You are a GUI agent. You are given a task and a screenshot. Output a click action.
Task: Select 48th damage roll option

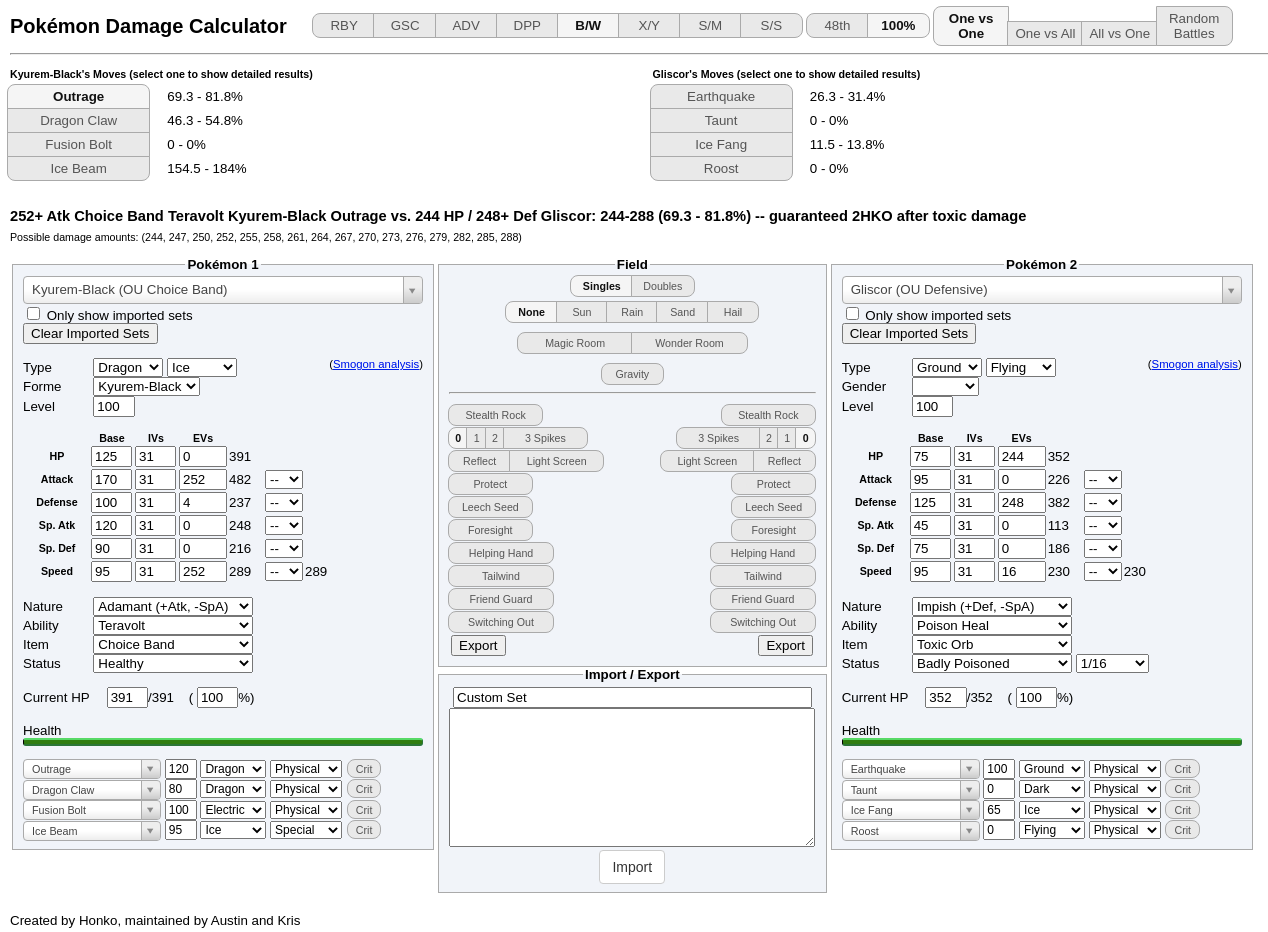click(x=837, y=25)
